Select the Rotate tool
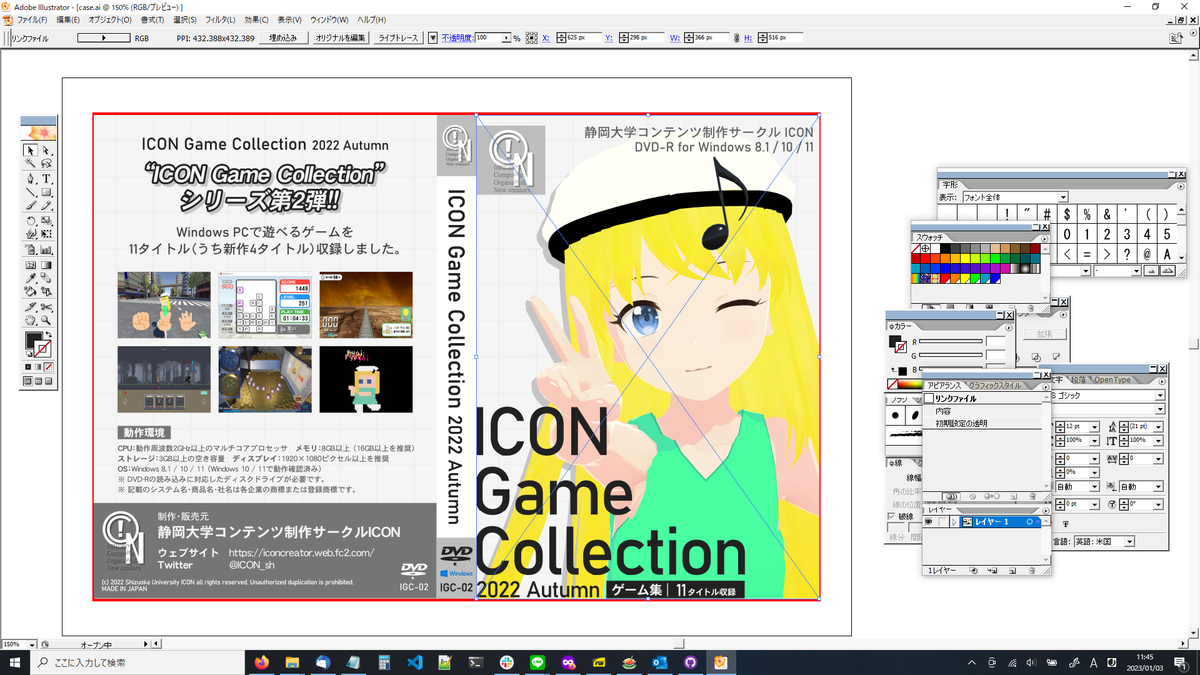The width and height of the screenshot is (1200, 675). [x=29, y=221]
